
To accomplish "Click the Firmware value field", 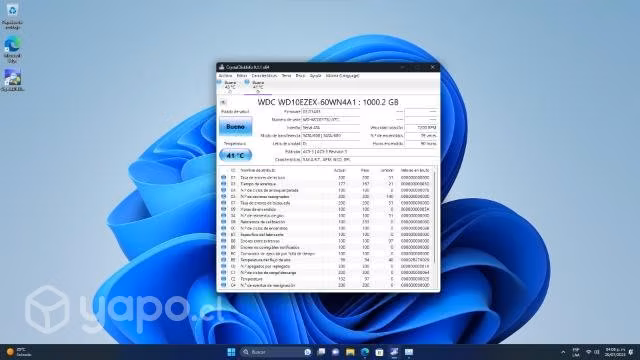I will [331, 111].
